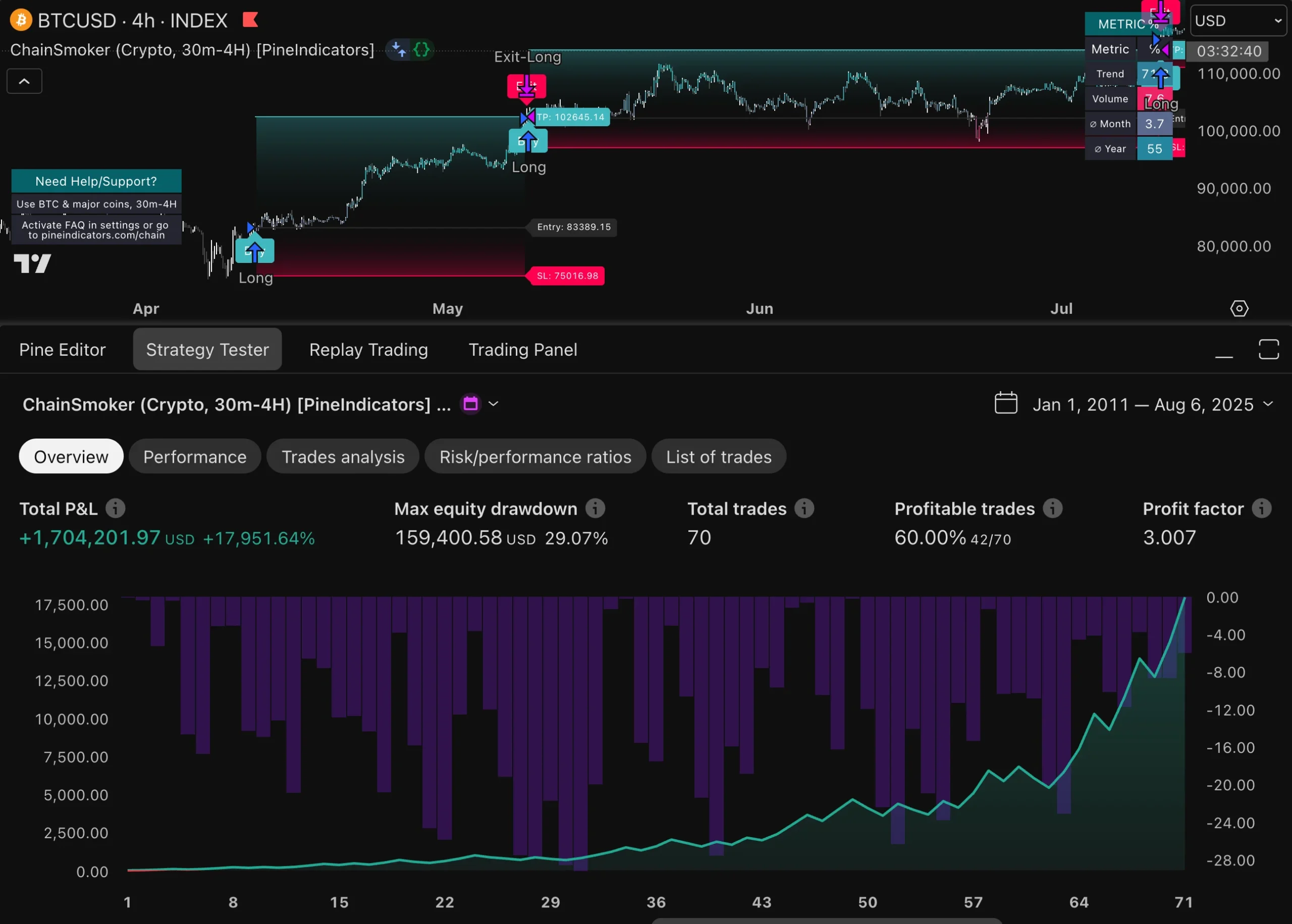The width and height of the screenshot is (1292, 924).
Task: Show Max equity drawdown info icon
Action: (595, 508)
